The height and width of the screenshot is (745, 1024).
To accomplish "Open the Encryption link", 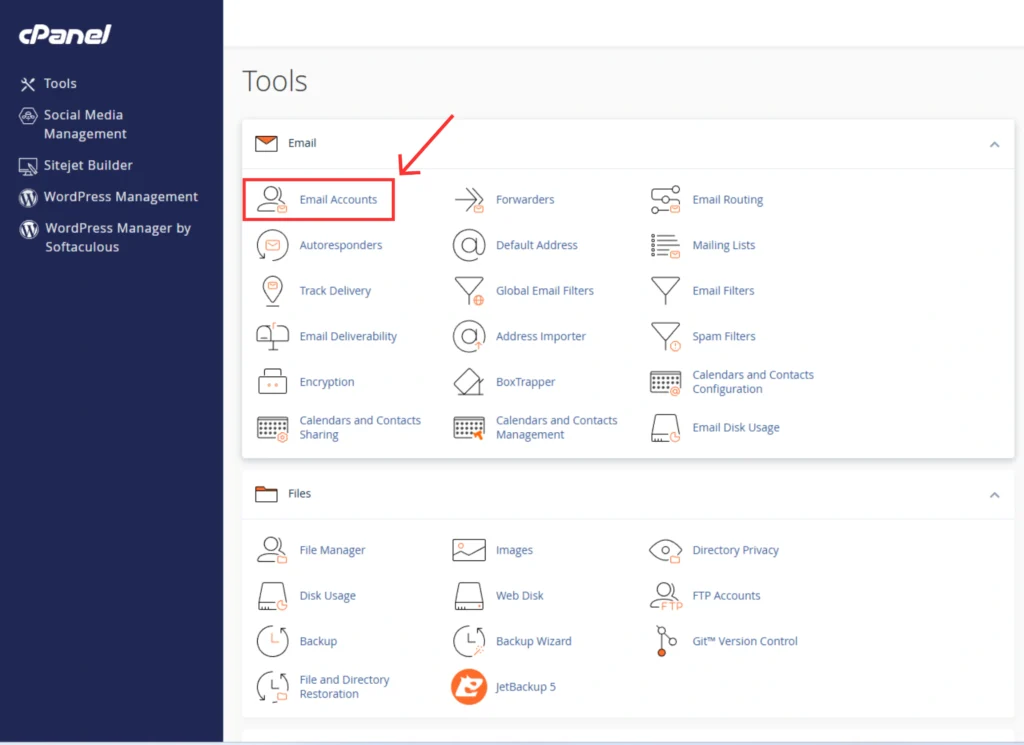I will click(x=327, y=382).
